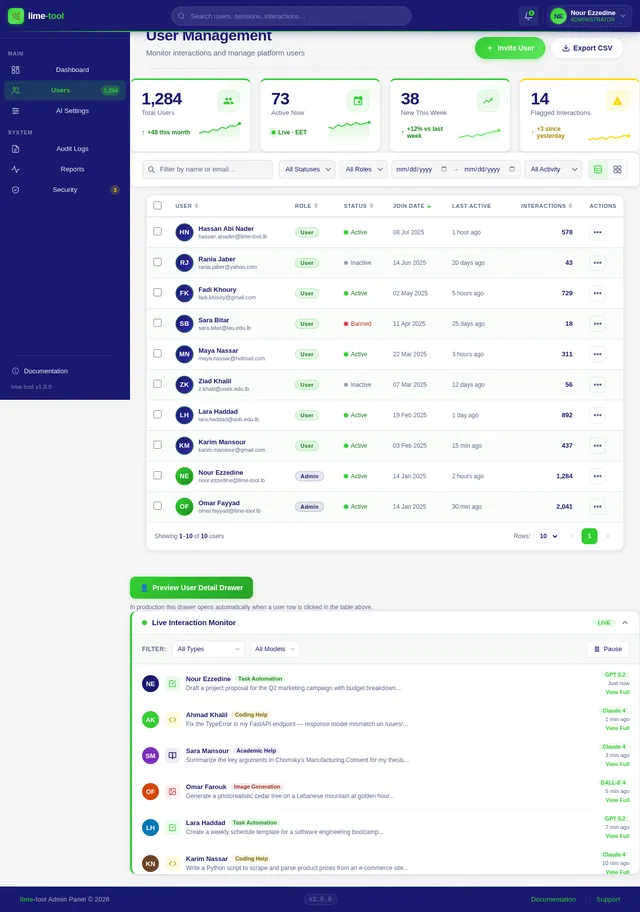640x912 pixels.
Task: Click the Flagged Interactions warning icon
Action: pyautogui.click(x=616, y=100)
